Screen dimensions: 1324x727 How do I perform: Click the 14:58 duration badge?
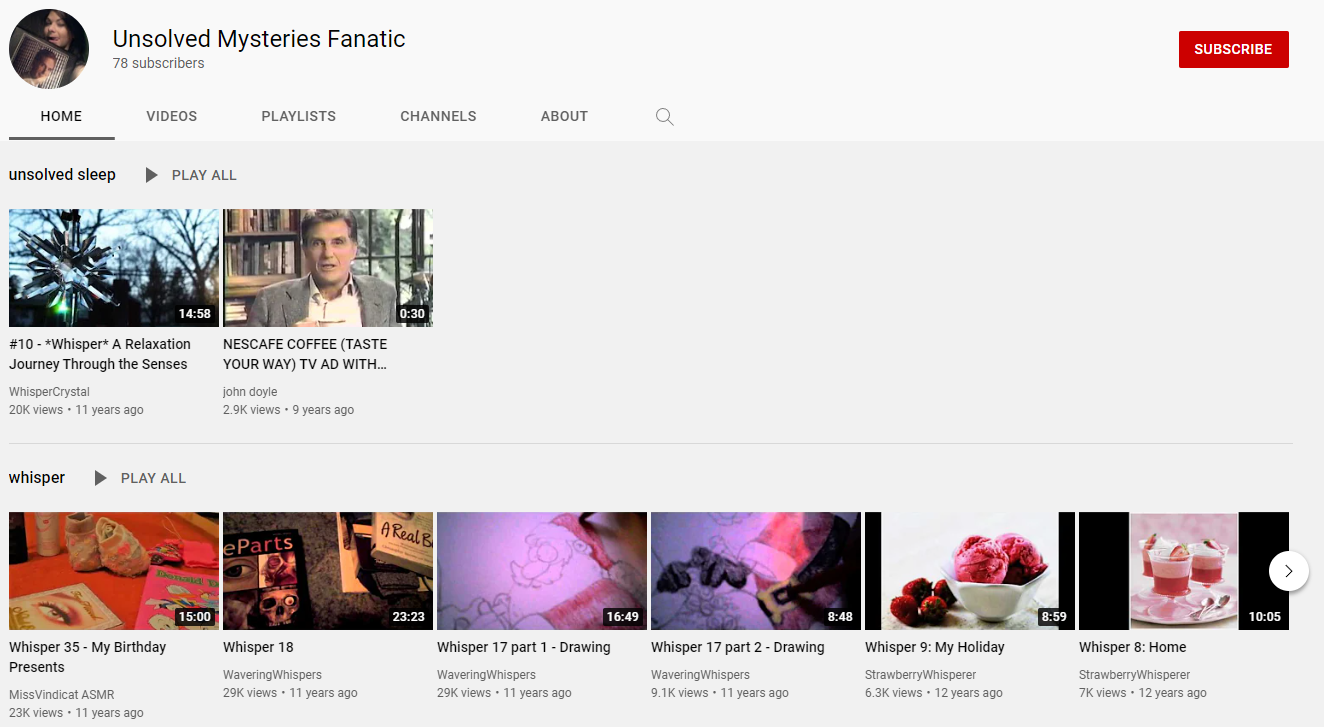195,314
